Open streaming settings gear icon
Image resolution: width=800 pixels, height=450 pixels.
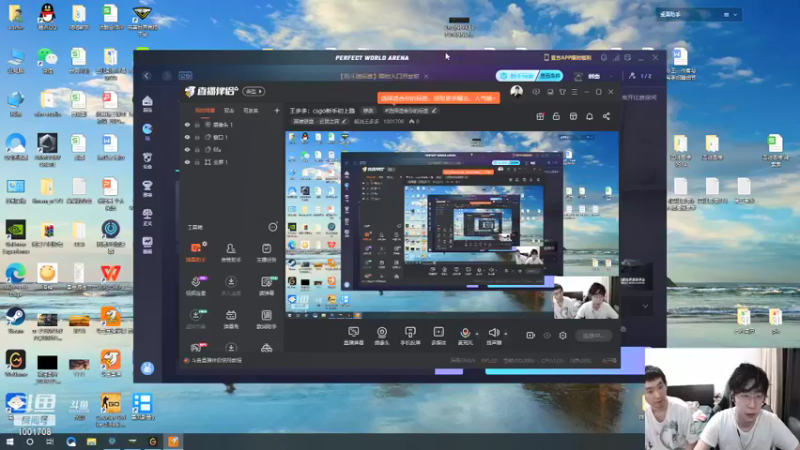(x=563, y=335)
